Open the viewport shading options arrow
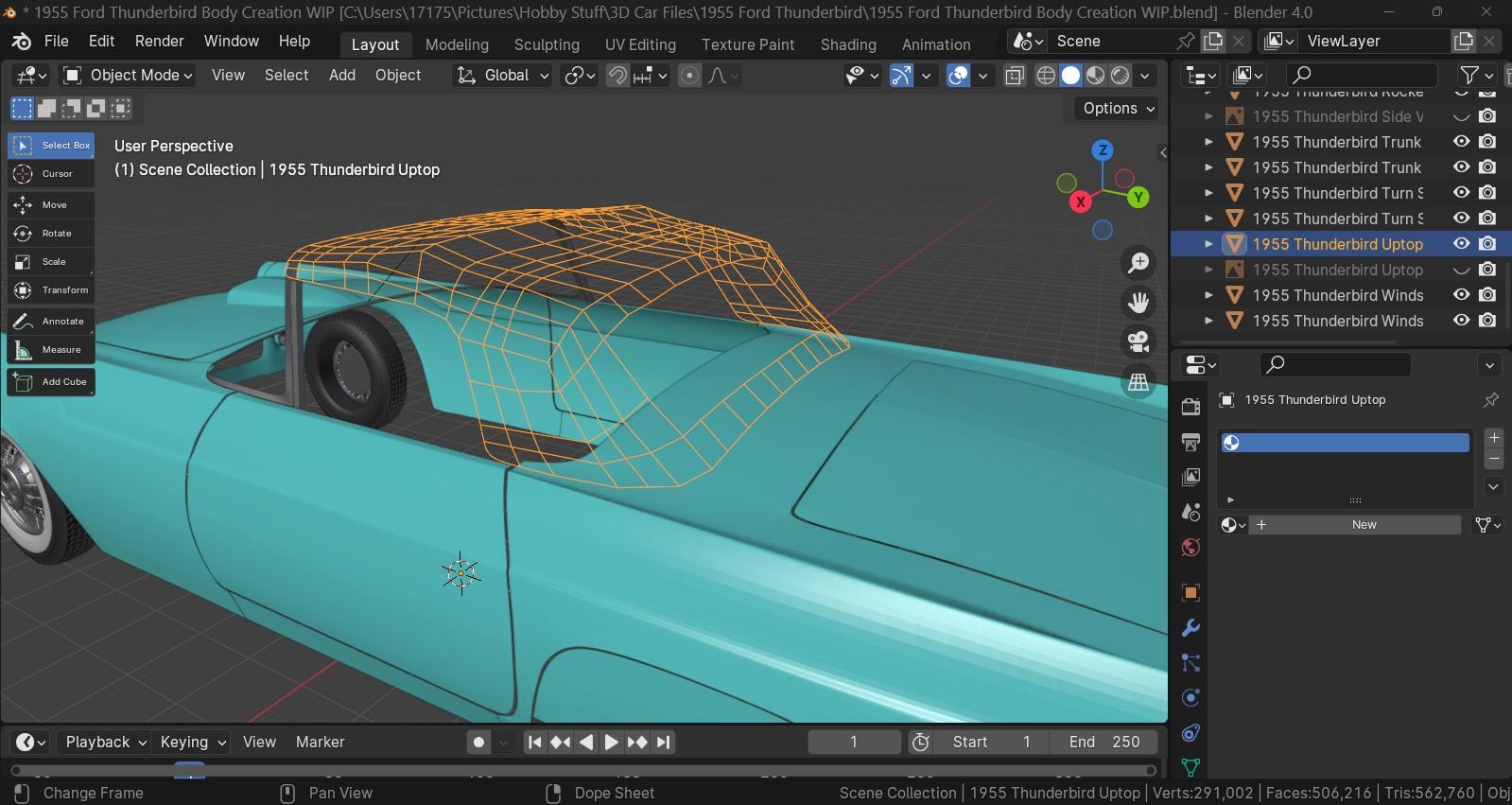Screen dimensions: 1512x805 click(x=1145, y=76)
